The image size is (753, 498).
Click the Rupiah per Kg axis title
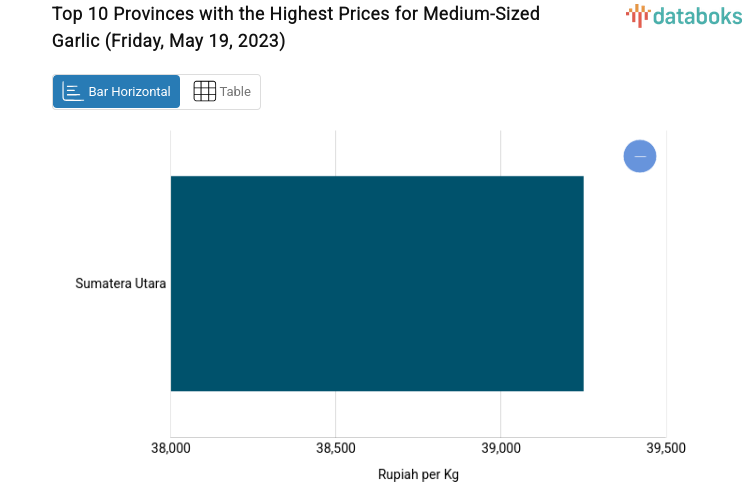[418, 474]
